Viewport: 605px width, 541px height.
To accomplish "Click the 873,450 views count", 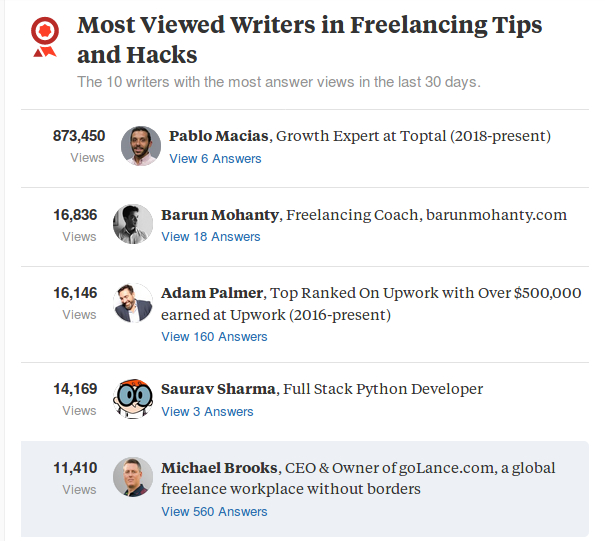I will tap(79, 136).
